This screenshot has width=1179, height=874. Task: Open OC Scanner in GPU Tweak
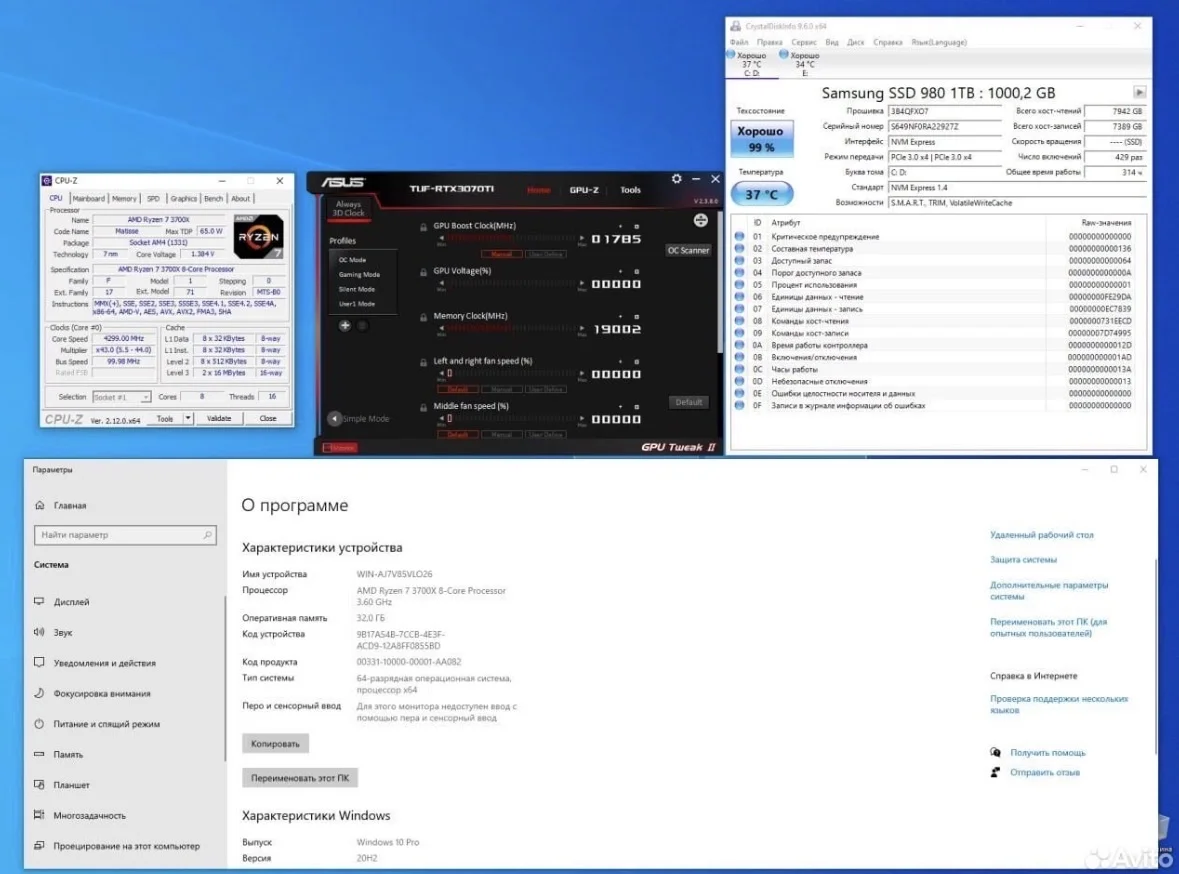(x=688, y=250)
